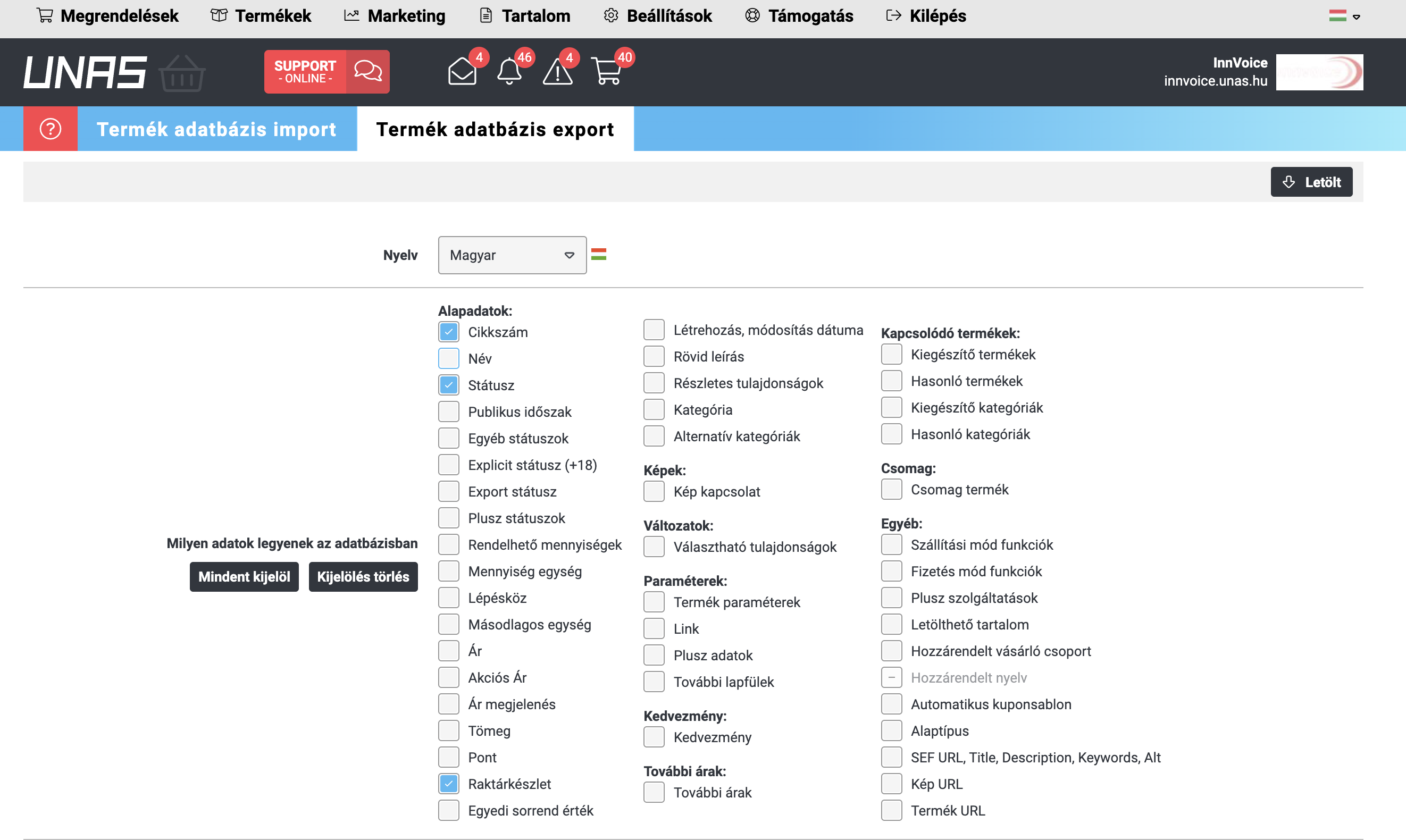Tick the Választható tulajdonságok checkbox

(x=654, y=547)
